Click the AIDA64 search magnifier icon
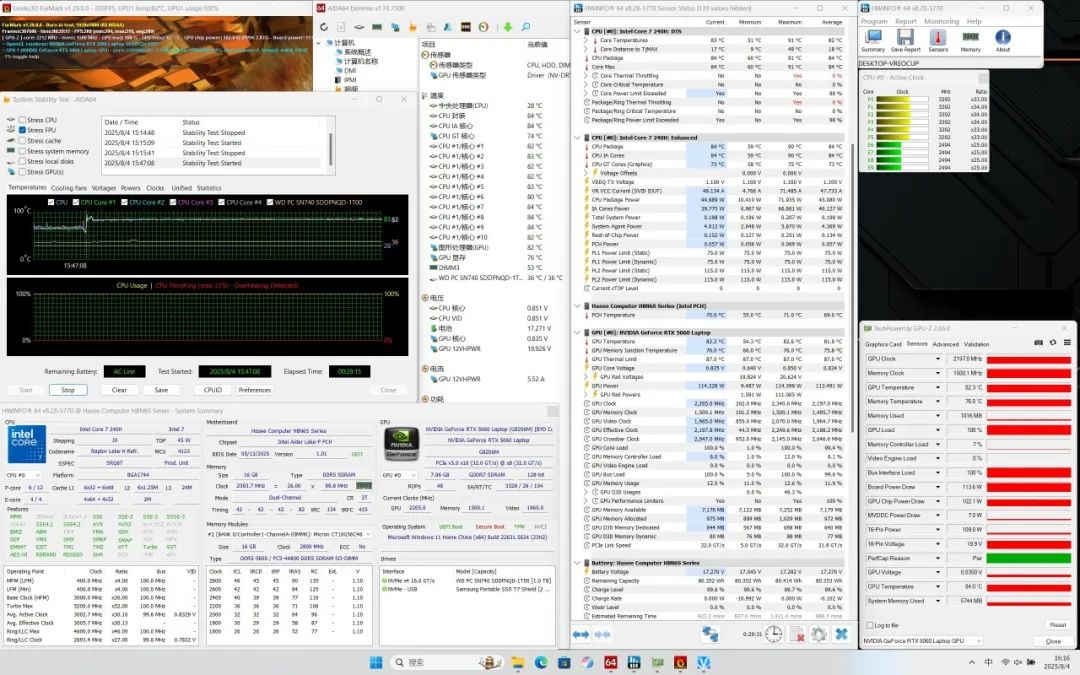Screen dimensions: 1080x675 coord(526,27)
